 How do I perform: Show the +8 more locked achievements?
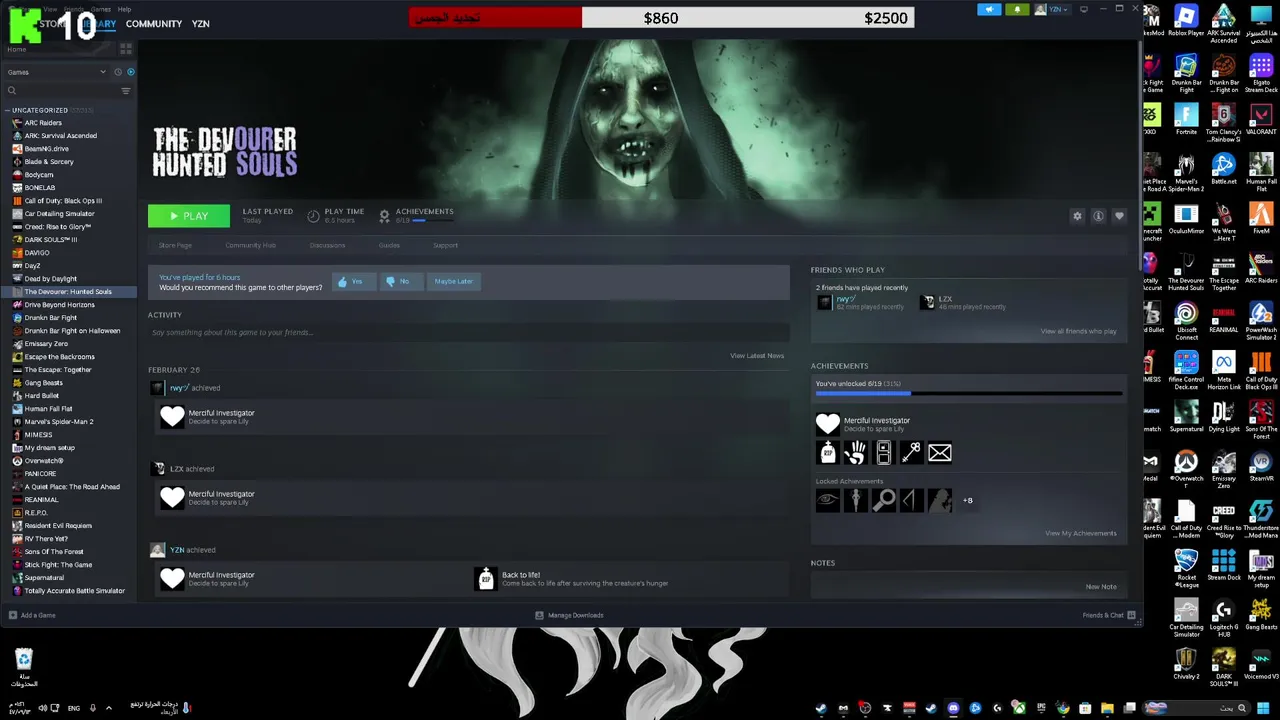[x=967, y=500]
